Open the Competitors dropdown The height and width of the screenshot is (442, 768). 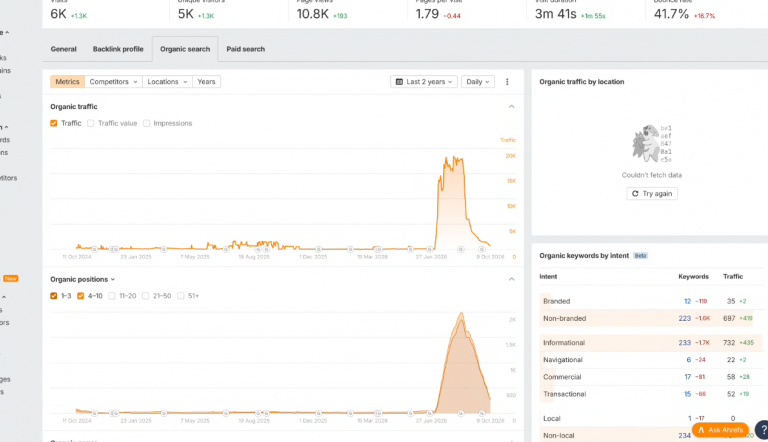pos(113,82)
